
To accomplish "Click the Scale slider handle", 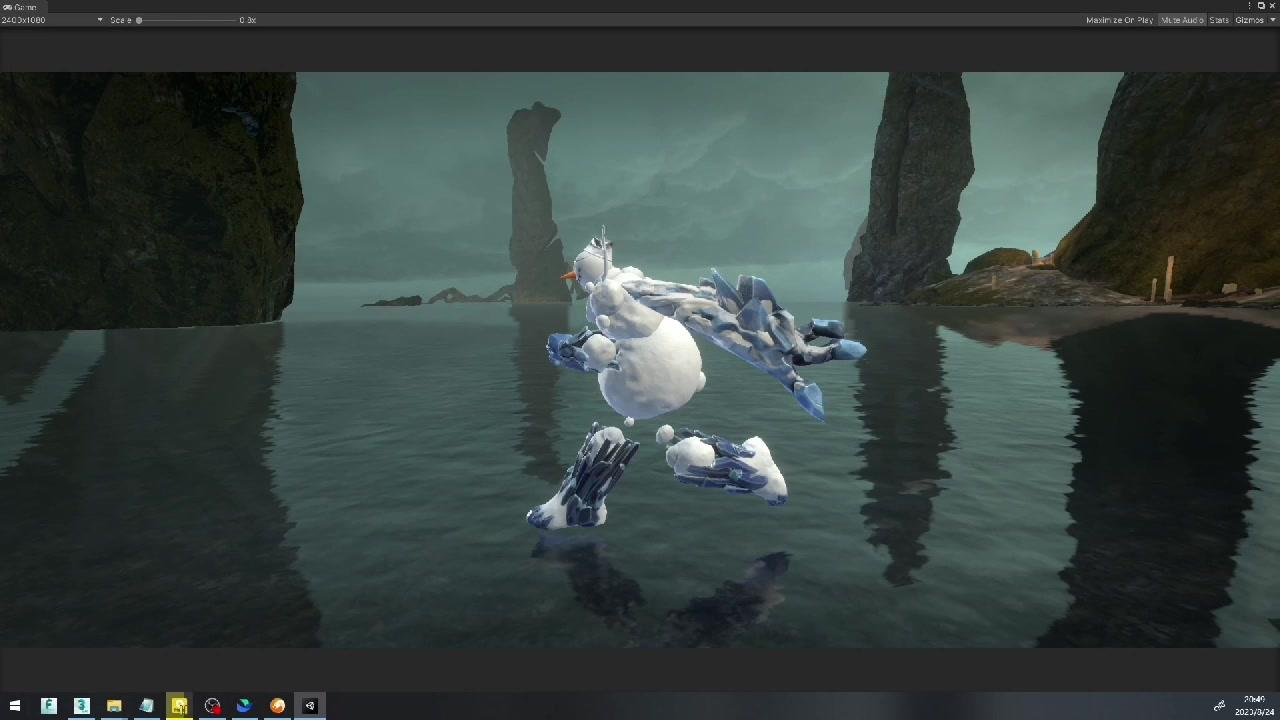I will 139,20.
